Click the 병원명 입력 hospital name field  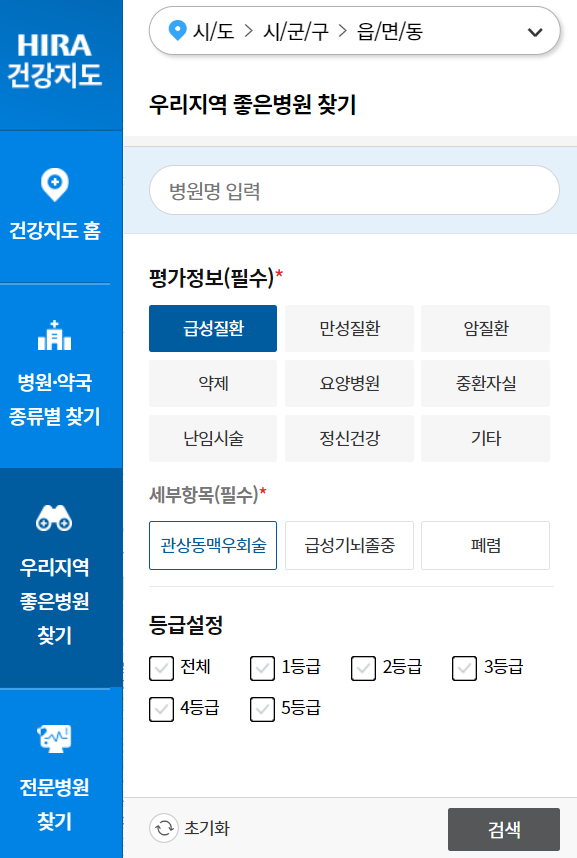tap(353, 190)
